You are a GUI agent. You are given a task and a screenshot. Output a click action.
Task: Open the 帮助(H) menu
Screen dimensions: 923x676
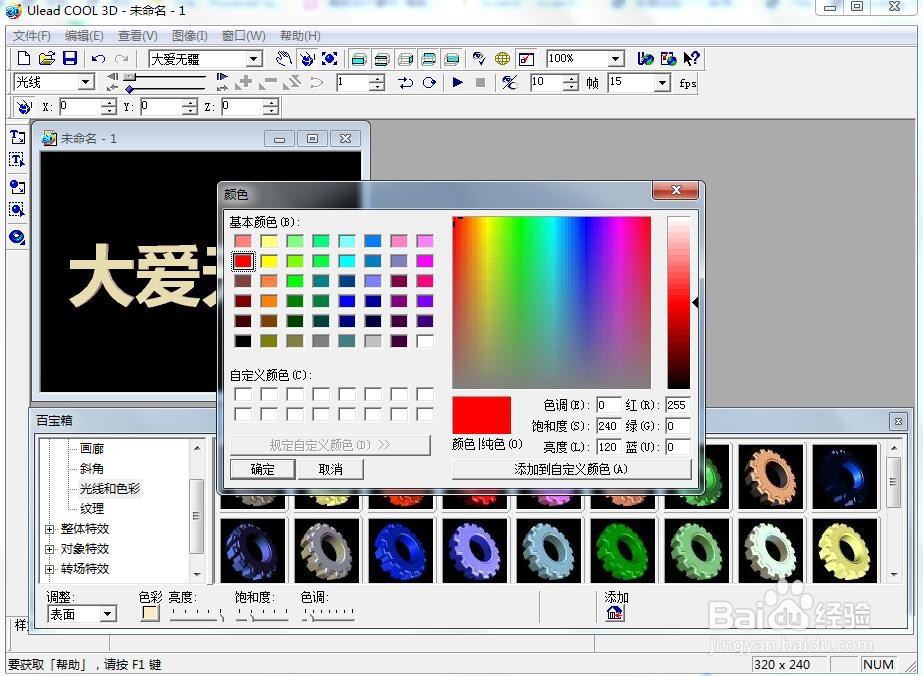(300, 36)
